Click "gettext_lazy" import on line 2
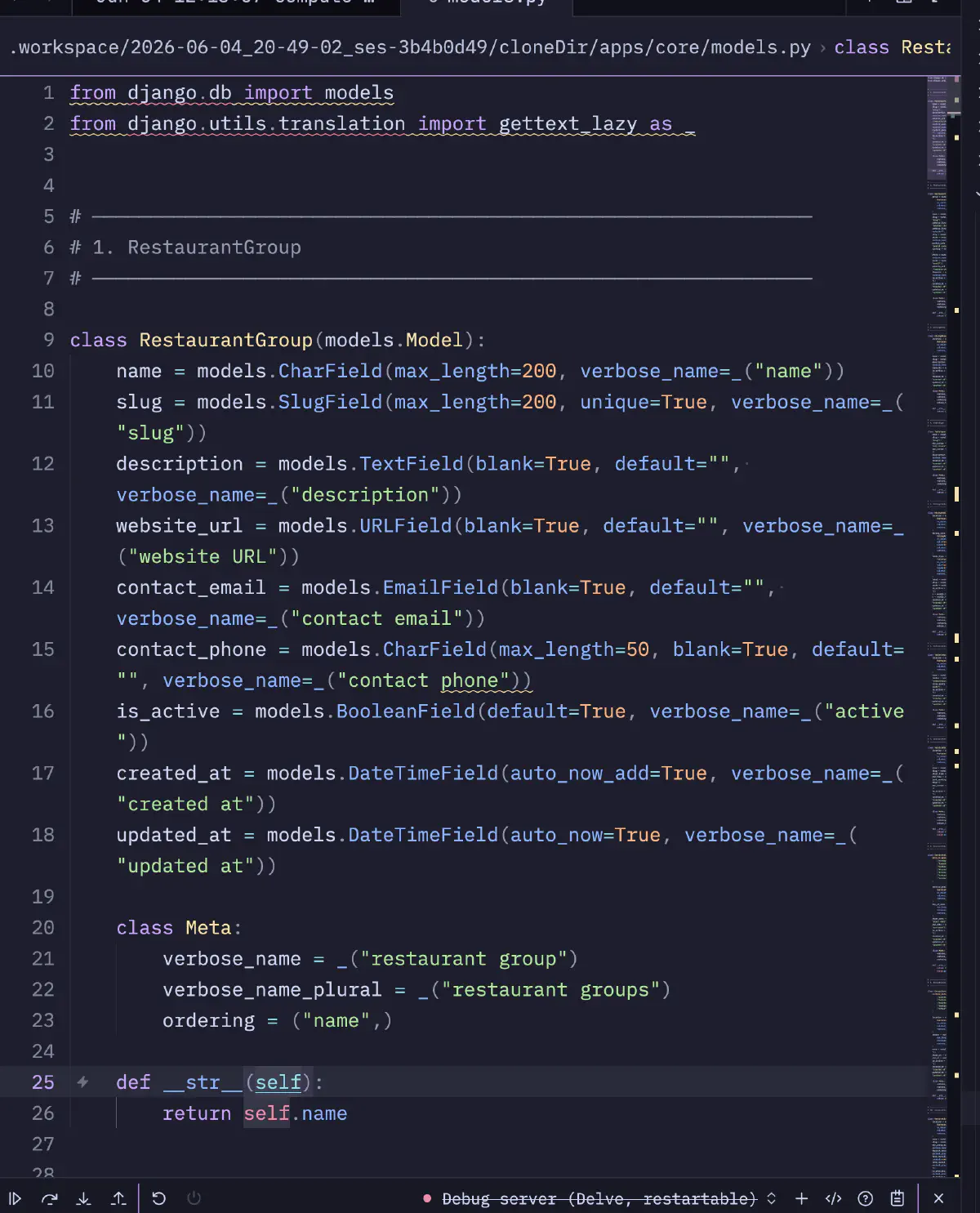This screenshot has height=1213, width=980. pos(568,124)
